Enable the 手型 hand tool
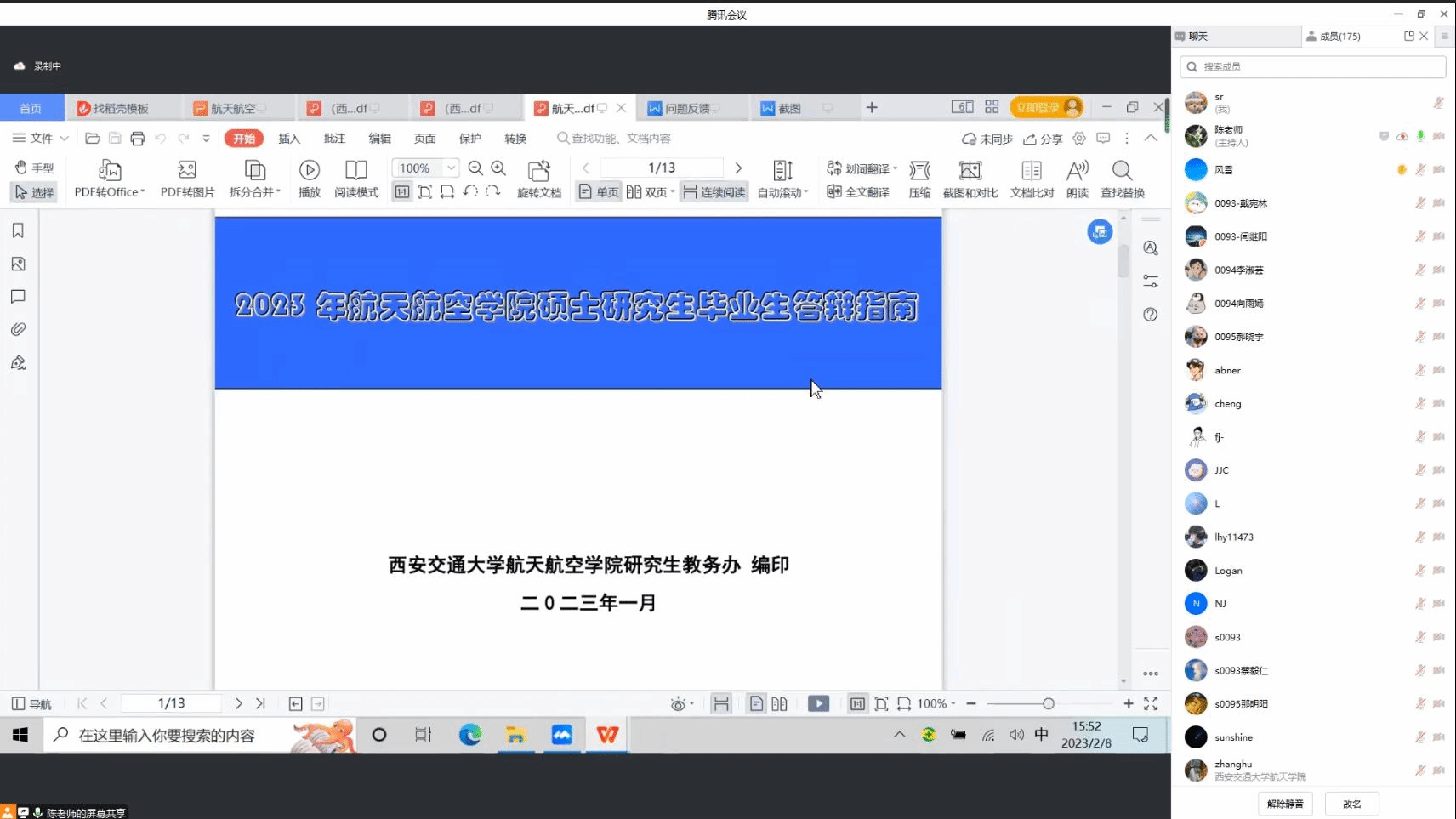This screenshot has height=819, width=1456. pos(34,168)
